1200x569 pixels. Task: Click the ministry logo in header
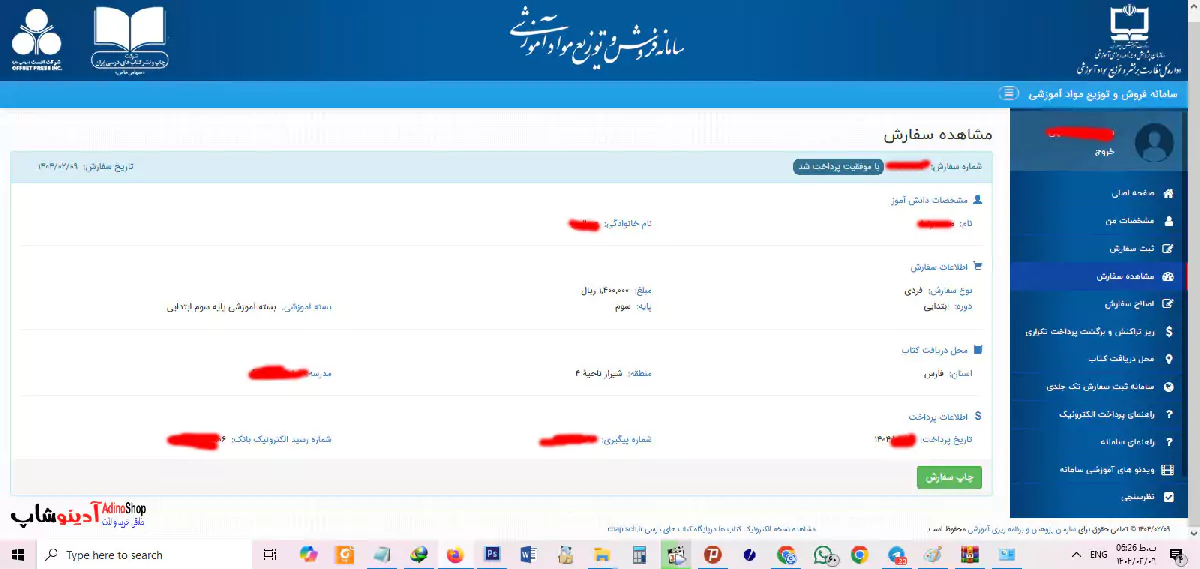point(1130,40)
